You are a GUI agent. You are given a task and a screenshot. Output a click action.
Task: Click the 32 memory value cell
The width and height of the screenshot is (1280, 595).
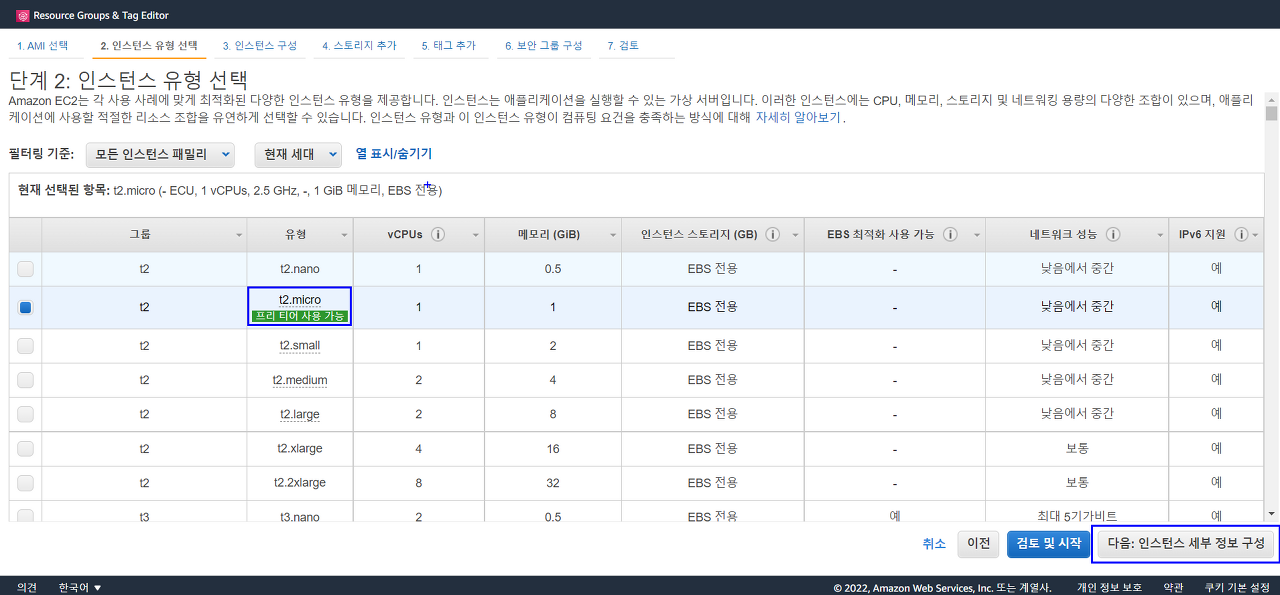tap(553, 482)
